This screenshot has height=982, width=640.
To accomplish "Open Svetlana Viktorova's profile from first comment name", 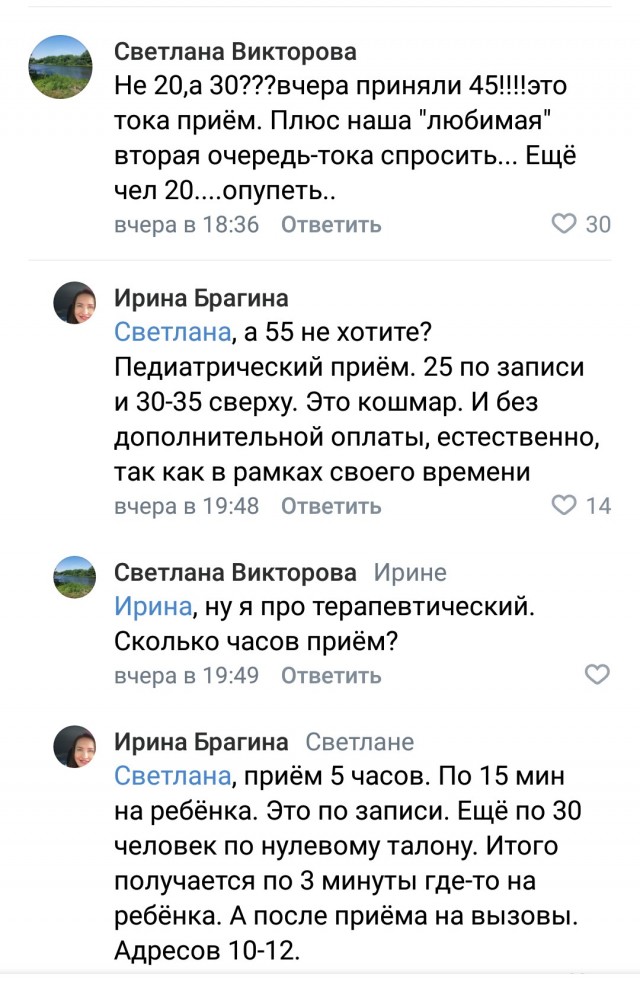I will tap(235, 51).
